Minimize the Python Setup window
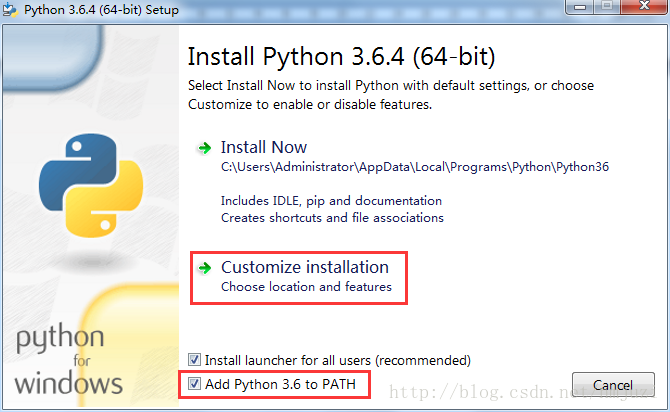 [x=579, y=9]
